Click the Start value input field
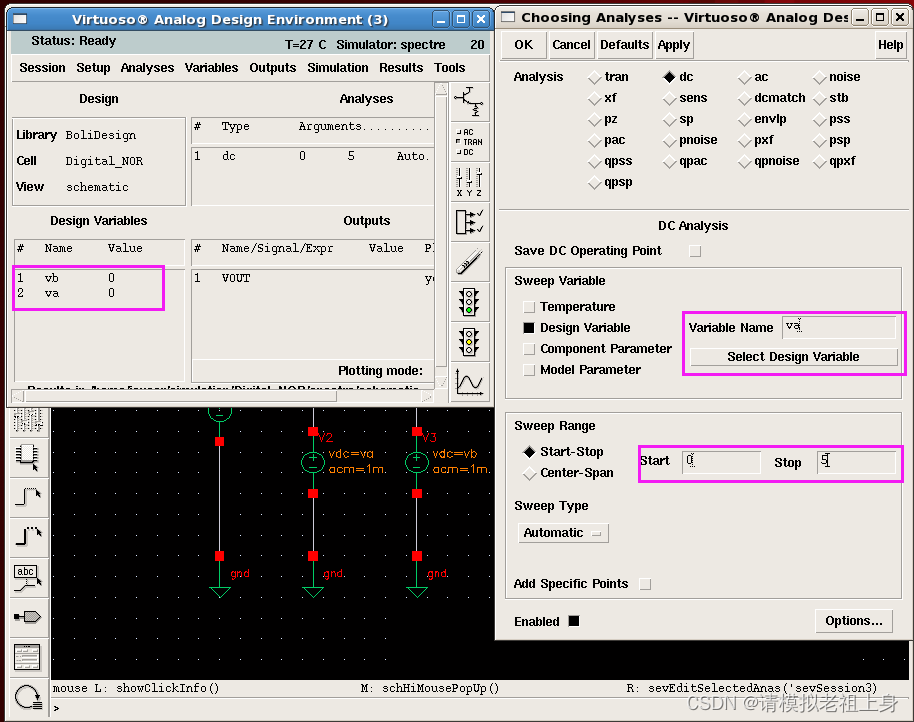This screenshot has width=914, height=722. tap(722, 462)
